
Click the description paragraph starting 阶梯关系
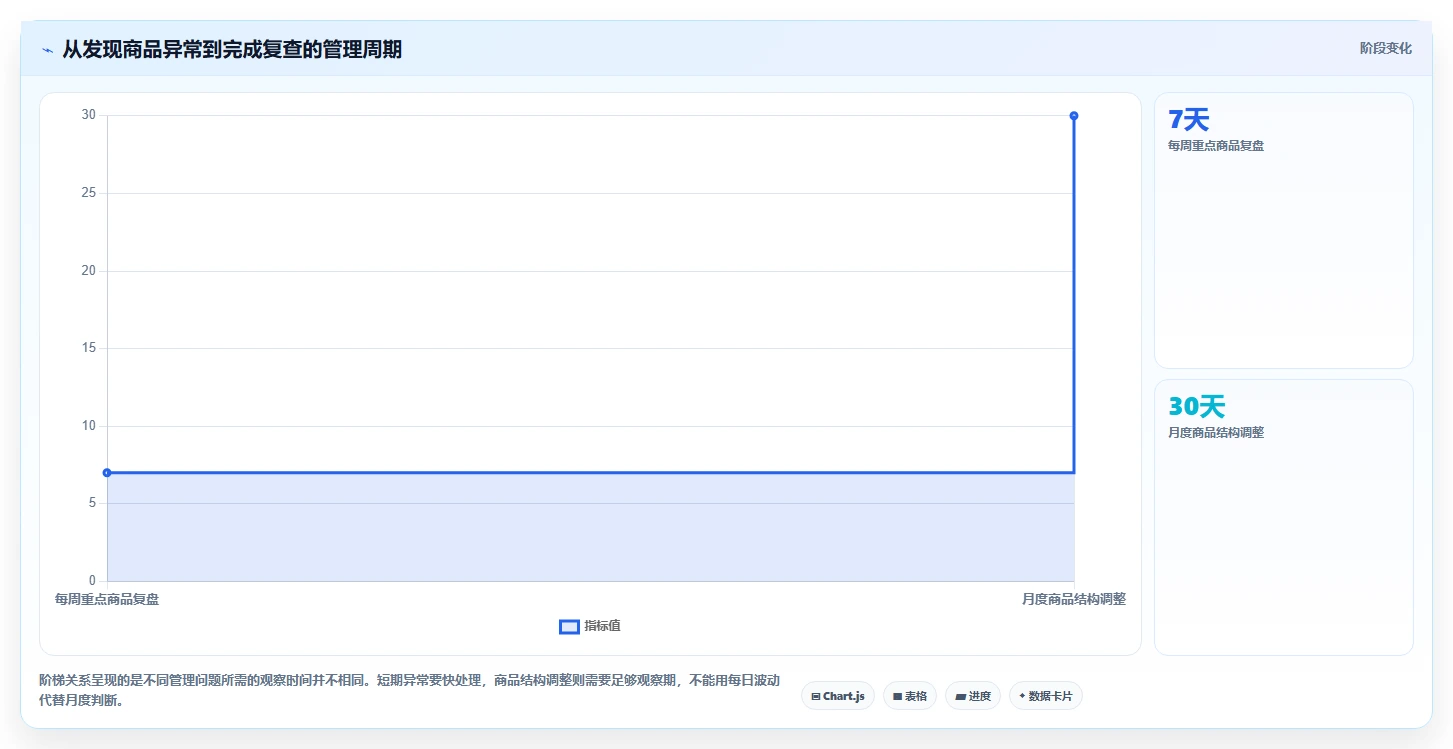[410, 690]
